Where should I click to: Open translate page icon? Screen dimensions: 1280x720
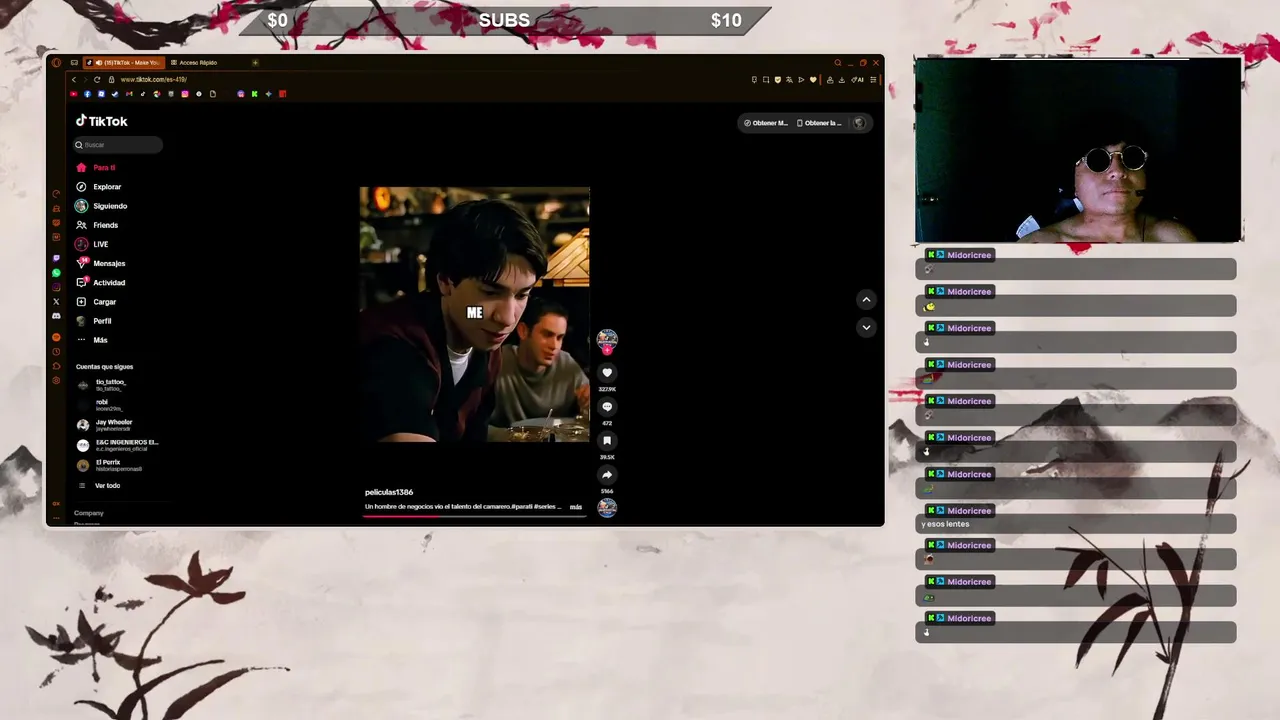pos(789,80)
